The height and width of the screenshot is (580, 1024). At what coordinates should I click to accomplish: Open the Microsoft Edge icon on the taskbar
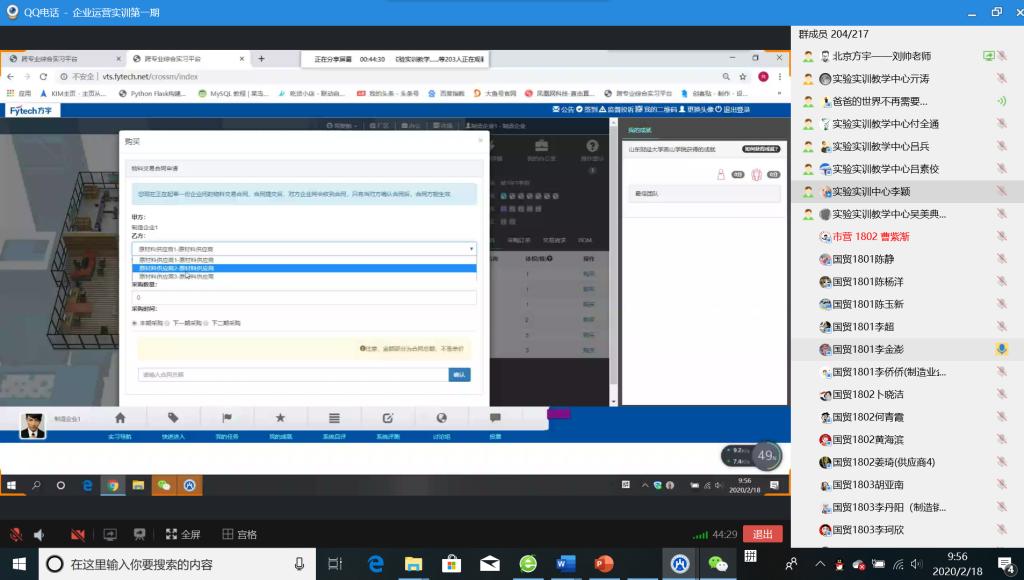point(376,564)
